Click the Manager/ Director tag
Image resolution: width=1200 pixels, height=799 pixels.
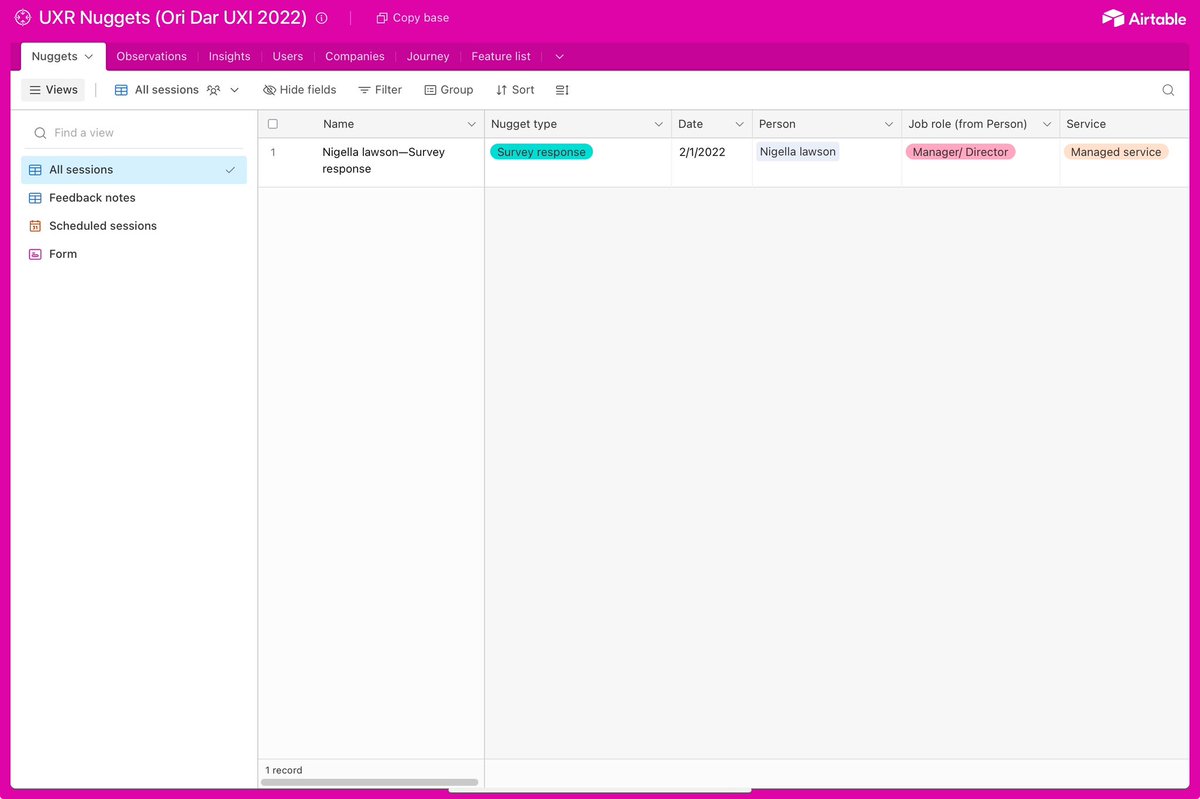coord(960,152)
